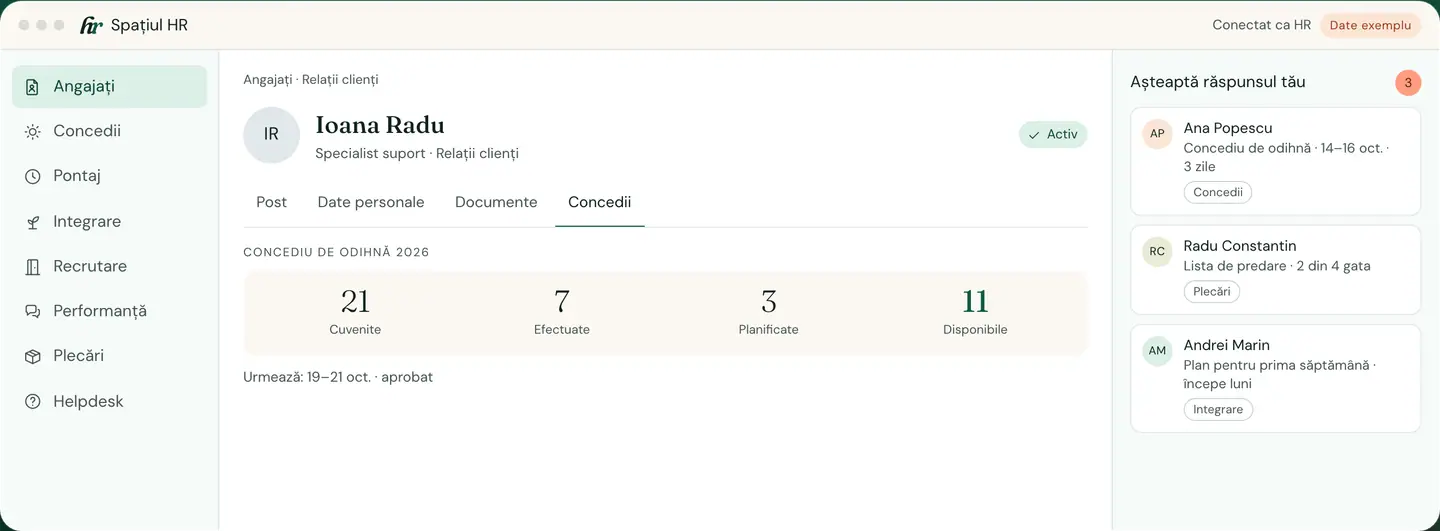
Task: Click the Performanță chat bubbles icon
Action: 33,311
